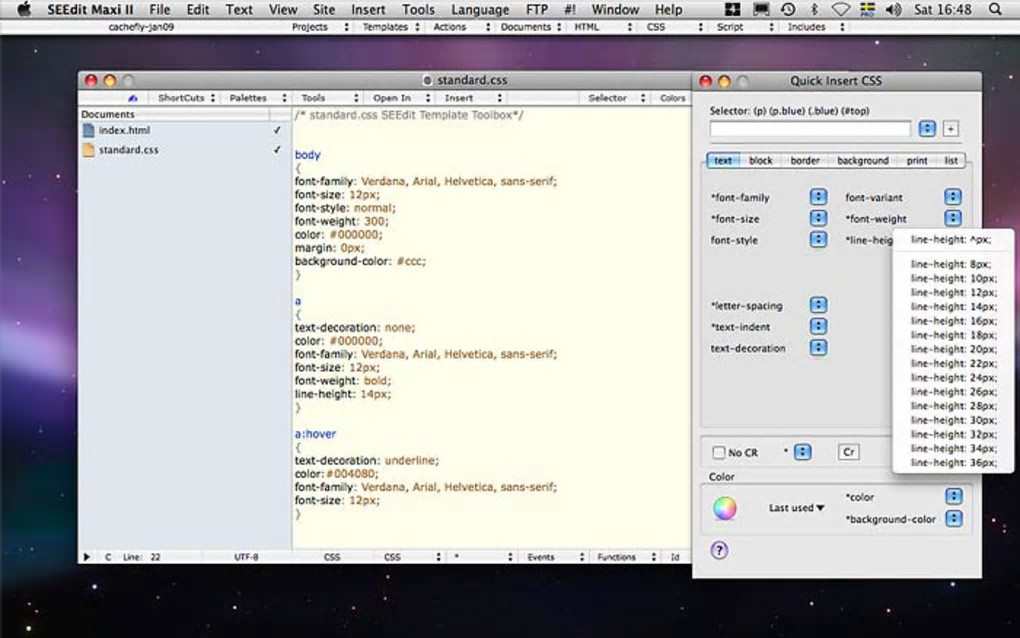This screenshot has width=1020, height=638.
Task: Click the Spotlight magnifier icon in menu bar
Action: coord(995,9)
